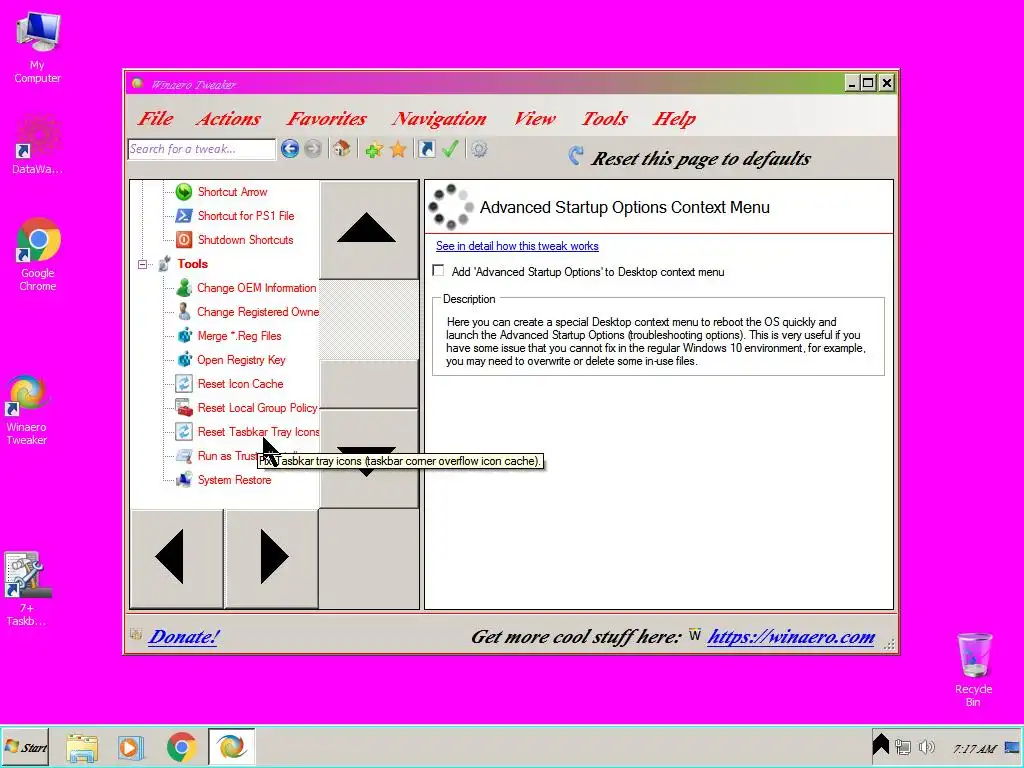The width and height of the screenshot is (1024, 768).
Task: Open the 7+ Taskbar Tweaker desktop icon
Action: pos(26,589)
